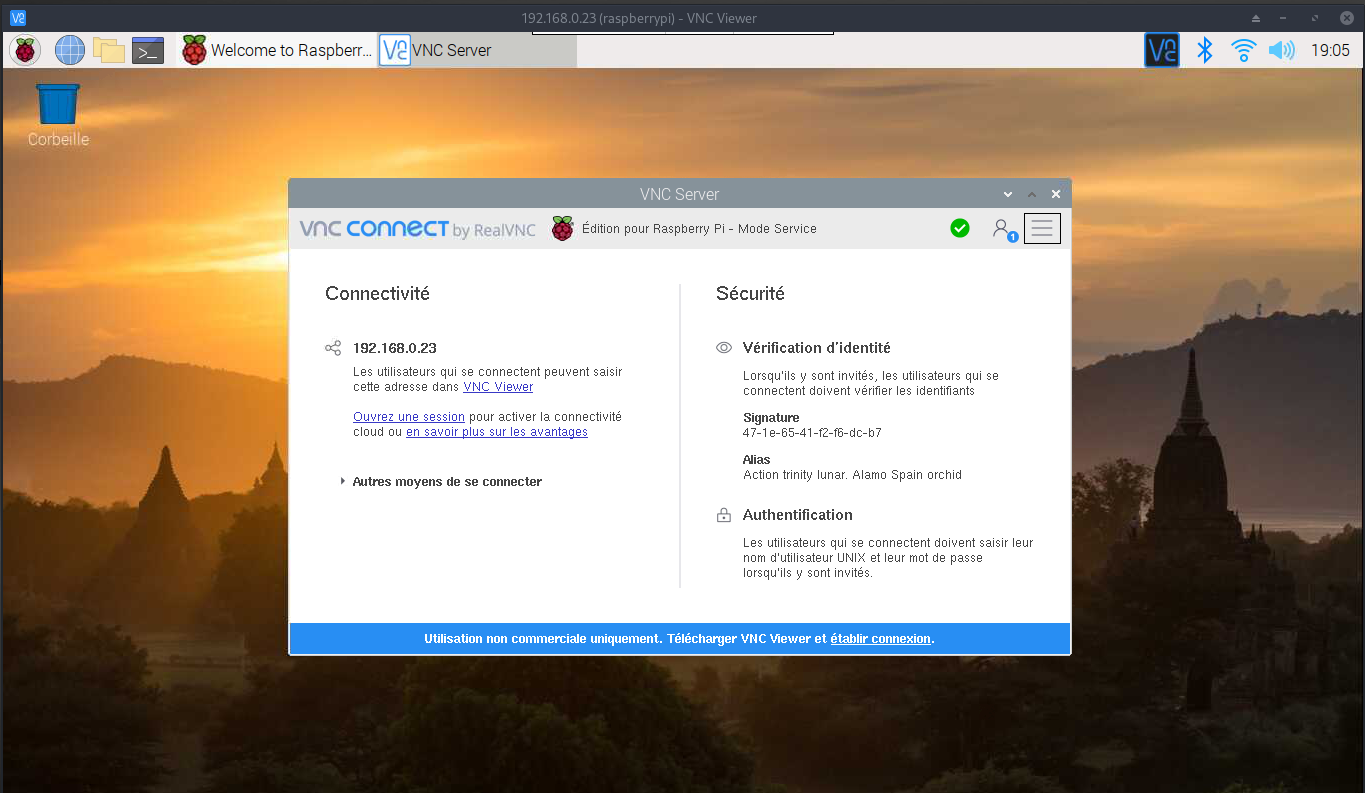Screen dimensions: 1365x793
Task: Select the Corbeille trash desktop icon
Action: click(x=58, y=114)
